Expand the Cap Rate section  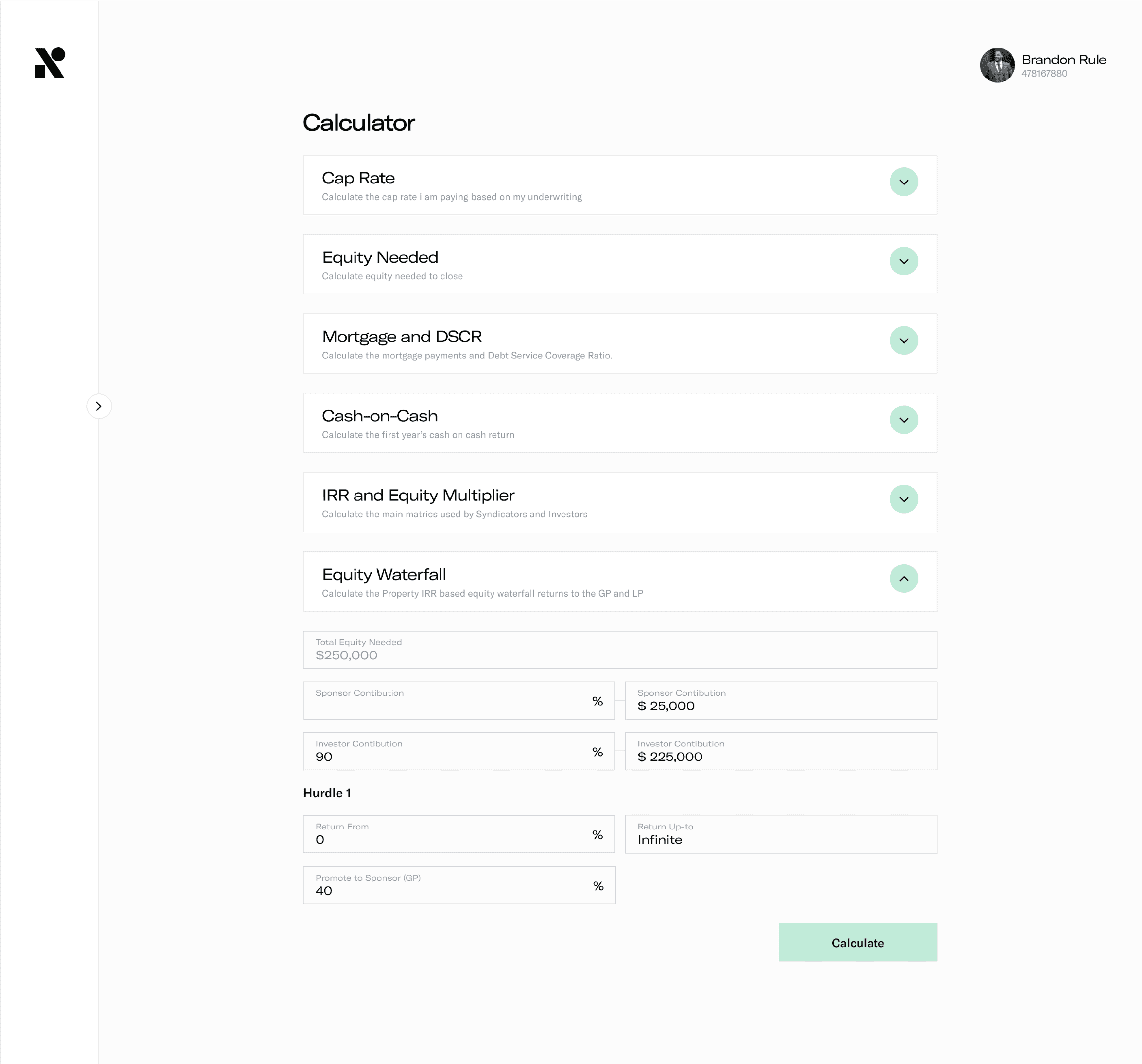click(903, 182)
